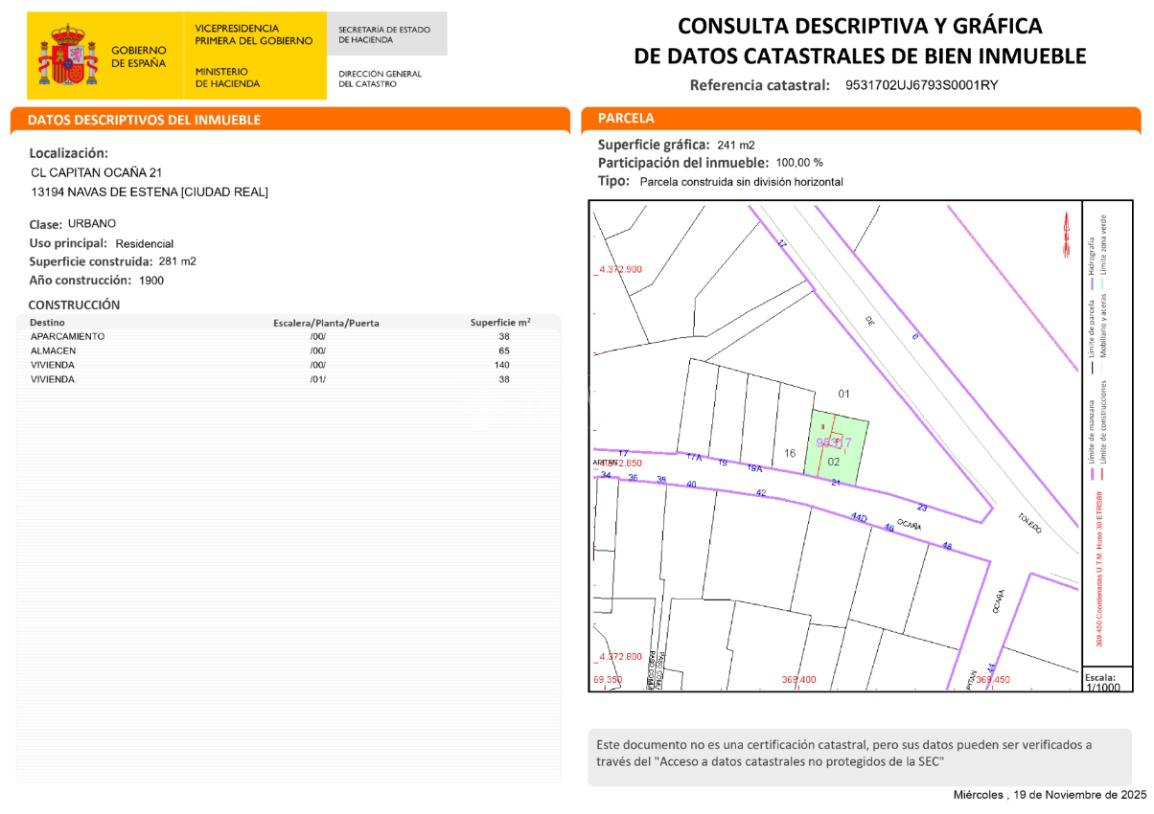This screenshot has width=1154, height=814.
Task: Click parcel number 16 on the map
Action: pos(789,453)
